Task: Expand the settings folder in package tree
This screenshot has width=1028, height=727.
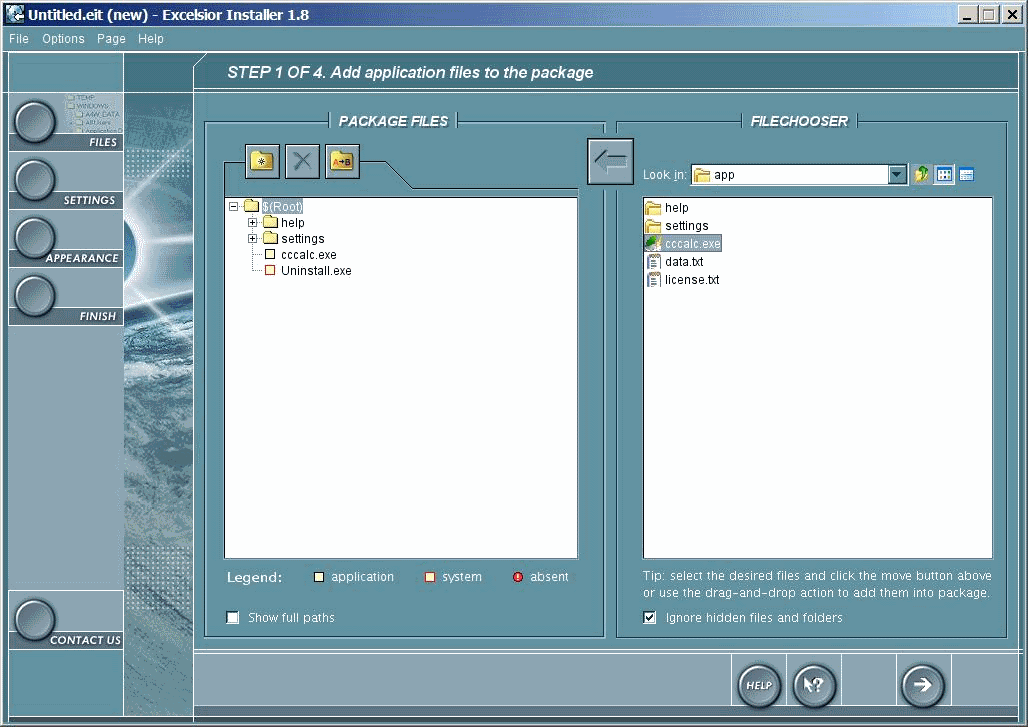Action: click(x=252, y=239)
